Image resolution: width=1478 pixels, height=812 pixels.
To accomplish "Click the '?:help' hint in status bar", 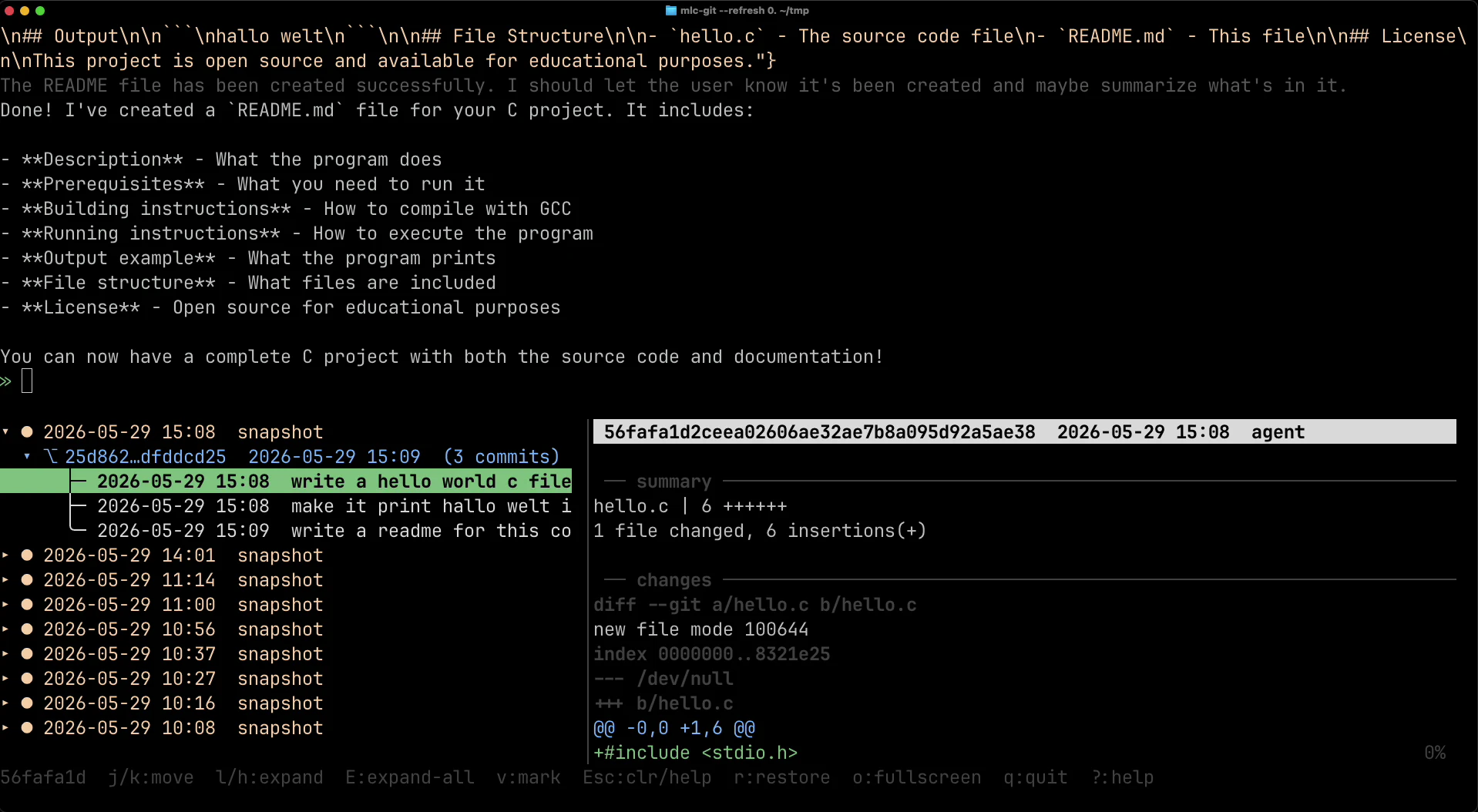I will 1122,777.
